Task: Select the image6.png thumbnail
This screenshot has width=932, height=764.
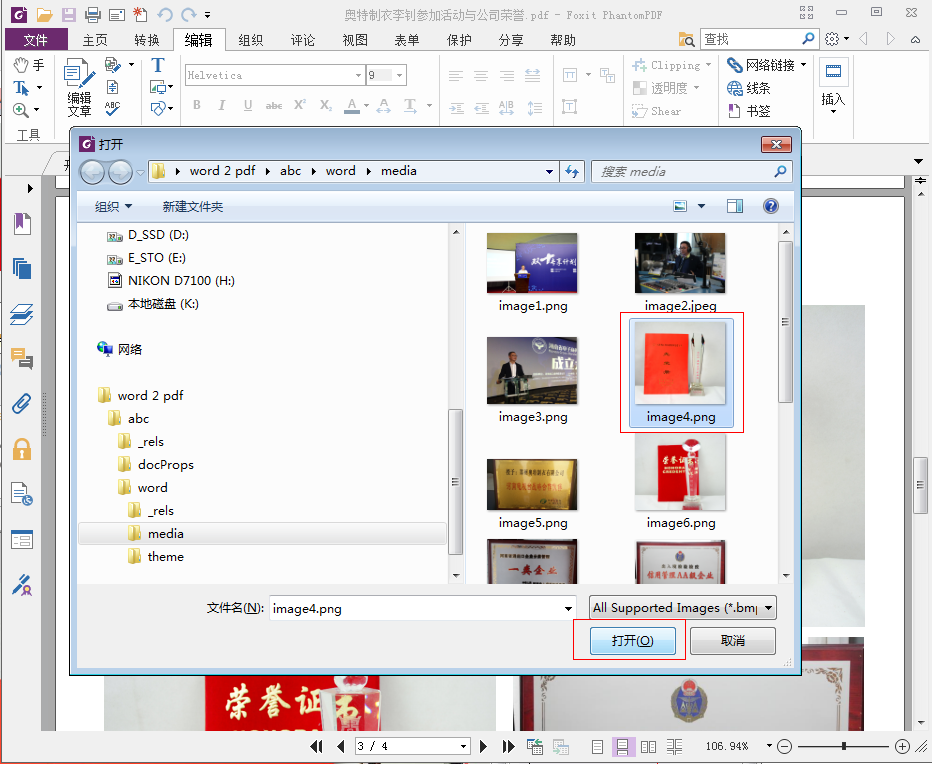Action: 681,479
